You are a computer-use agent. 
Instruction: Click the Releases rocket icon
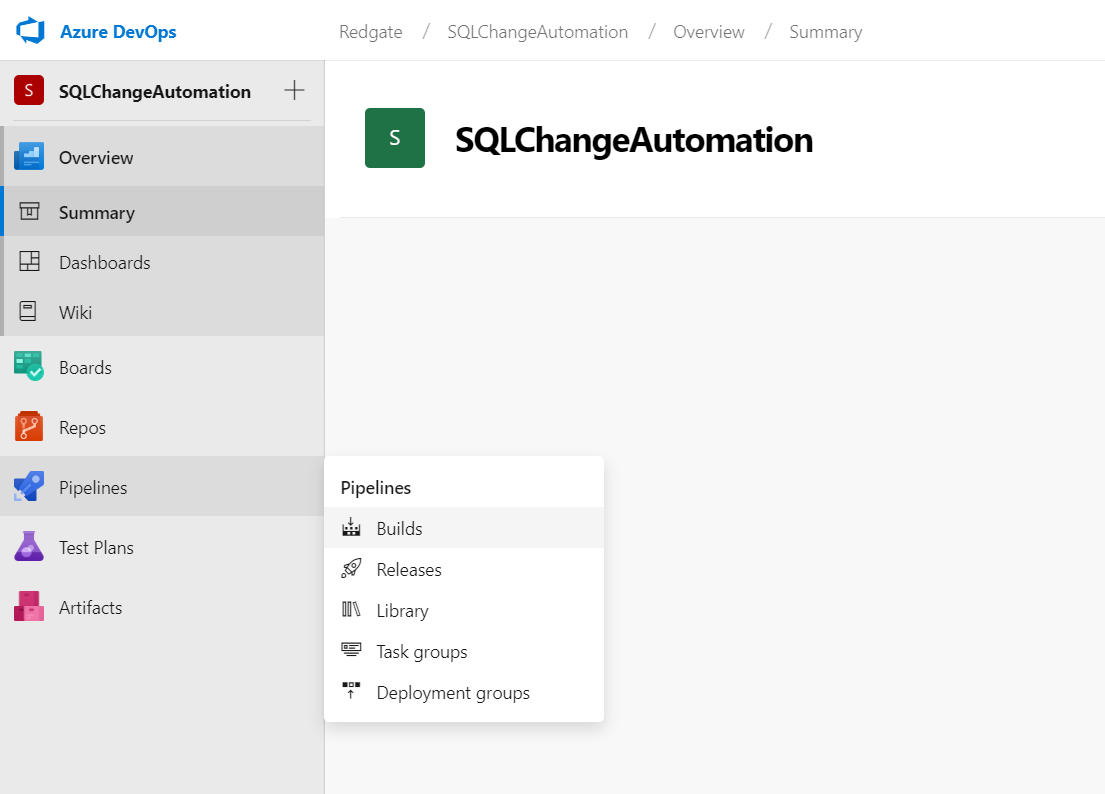coord(351,569)
